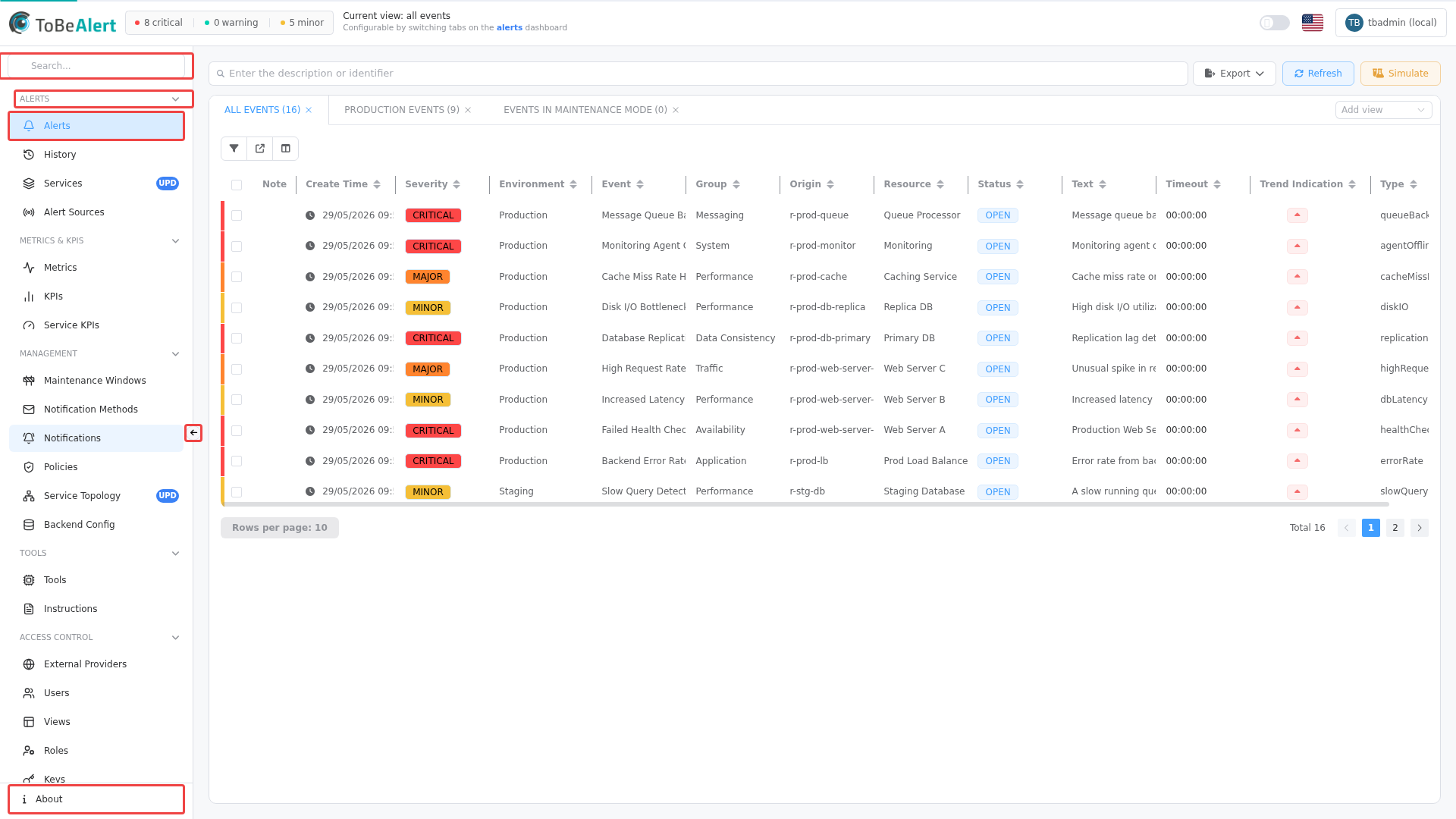
Task: Click the US flag language icon
Action: point(1312,23)
